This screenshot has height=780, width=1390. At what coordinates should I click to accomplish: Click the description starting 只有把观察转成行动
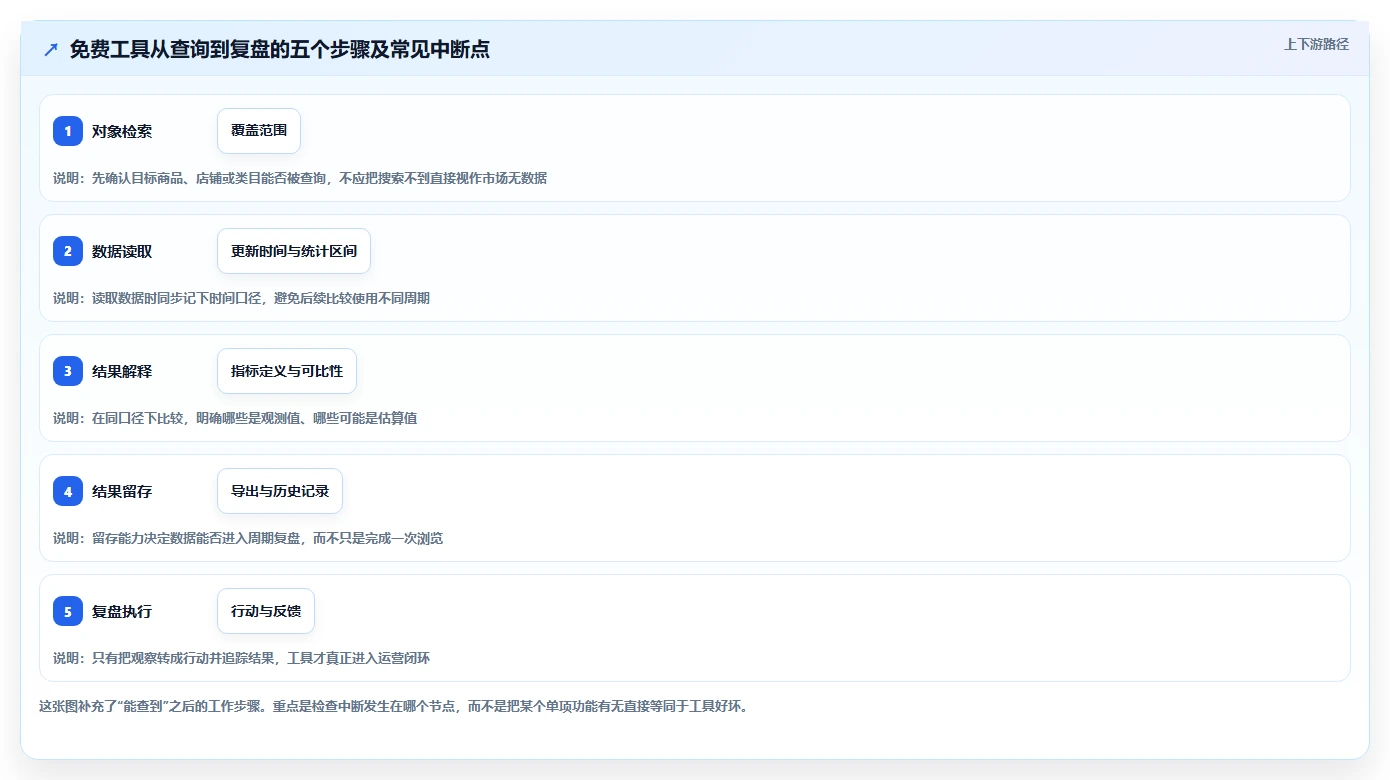[x=241, y=658]
